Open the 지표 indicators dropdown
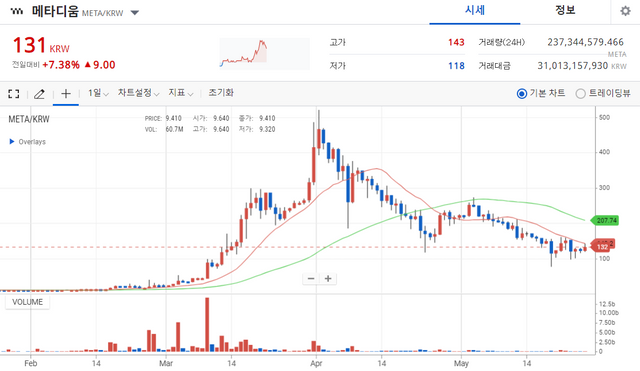 pos(180,93)
